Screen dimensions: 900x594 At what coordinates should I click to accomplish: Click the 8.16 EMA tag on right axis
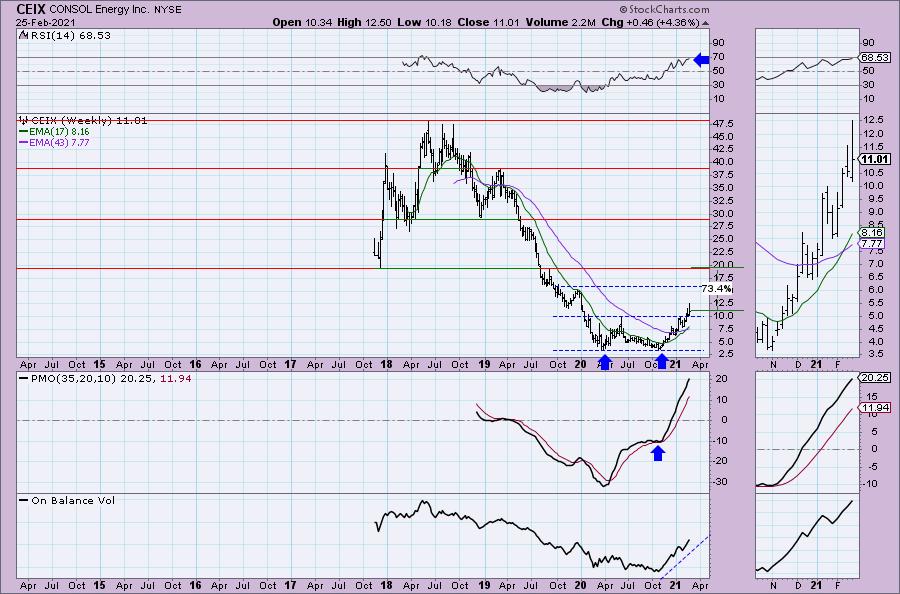pyautogui.click(x=872, y=233)
